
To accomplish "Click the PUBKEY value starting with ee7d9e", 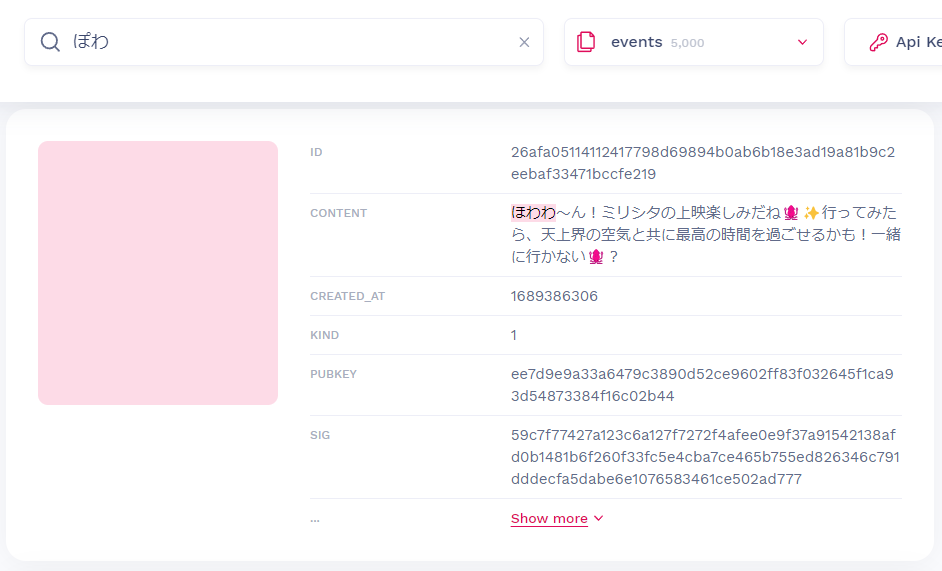I will (702, 385).
